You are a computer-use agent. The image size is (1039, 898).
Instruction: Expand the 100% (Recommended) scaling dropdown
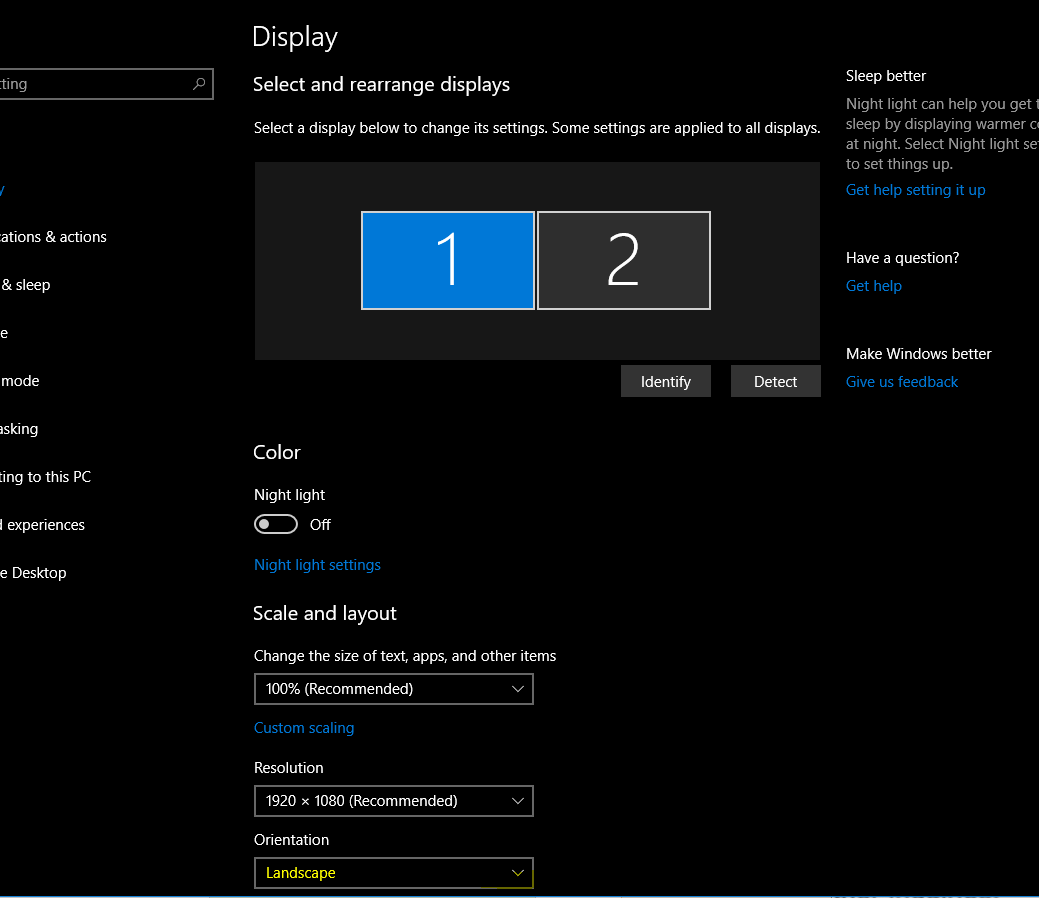(x=393, y=689)
